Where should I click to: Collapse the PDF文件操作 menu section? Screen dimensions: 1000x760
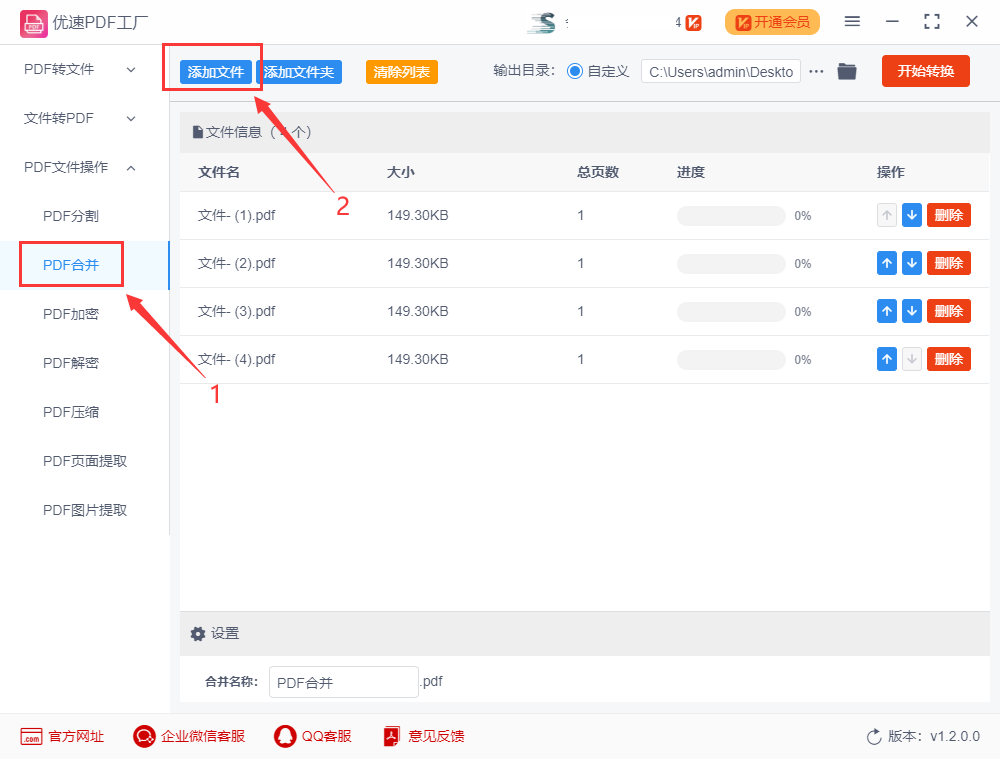click(80, 168)
